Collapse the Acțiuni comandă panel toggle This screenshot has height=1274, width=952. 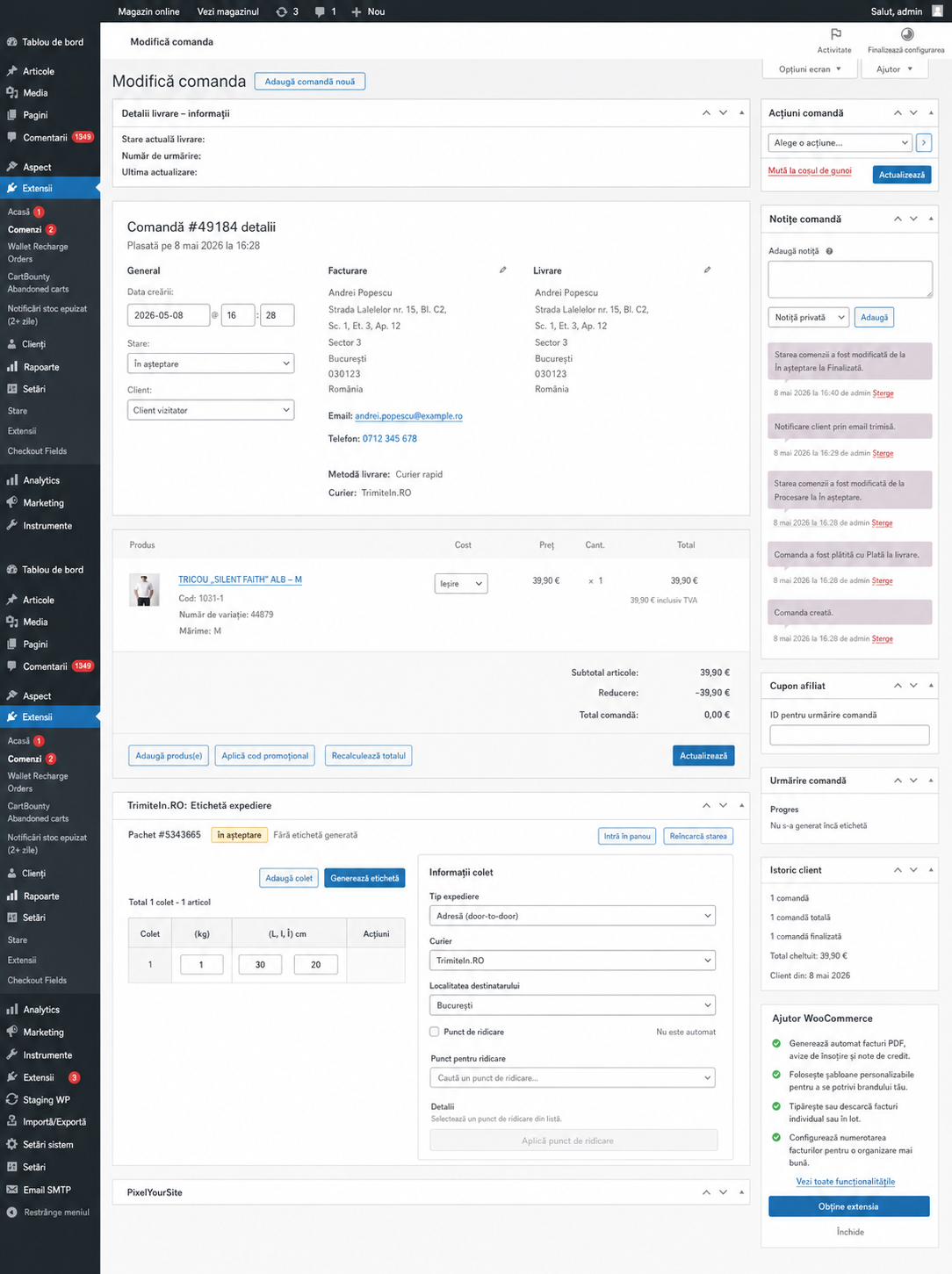pos(931,113)
